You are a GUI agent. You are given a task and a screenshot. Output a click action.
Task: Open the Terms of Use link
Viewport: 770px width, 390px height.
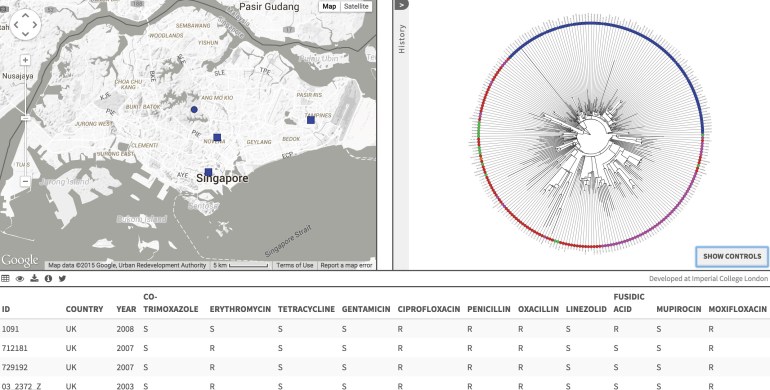click(295, 265)
